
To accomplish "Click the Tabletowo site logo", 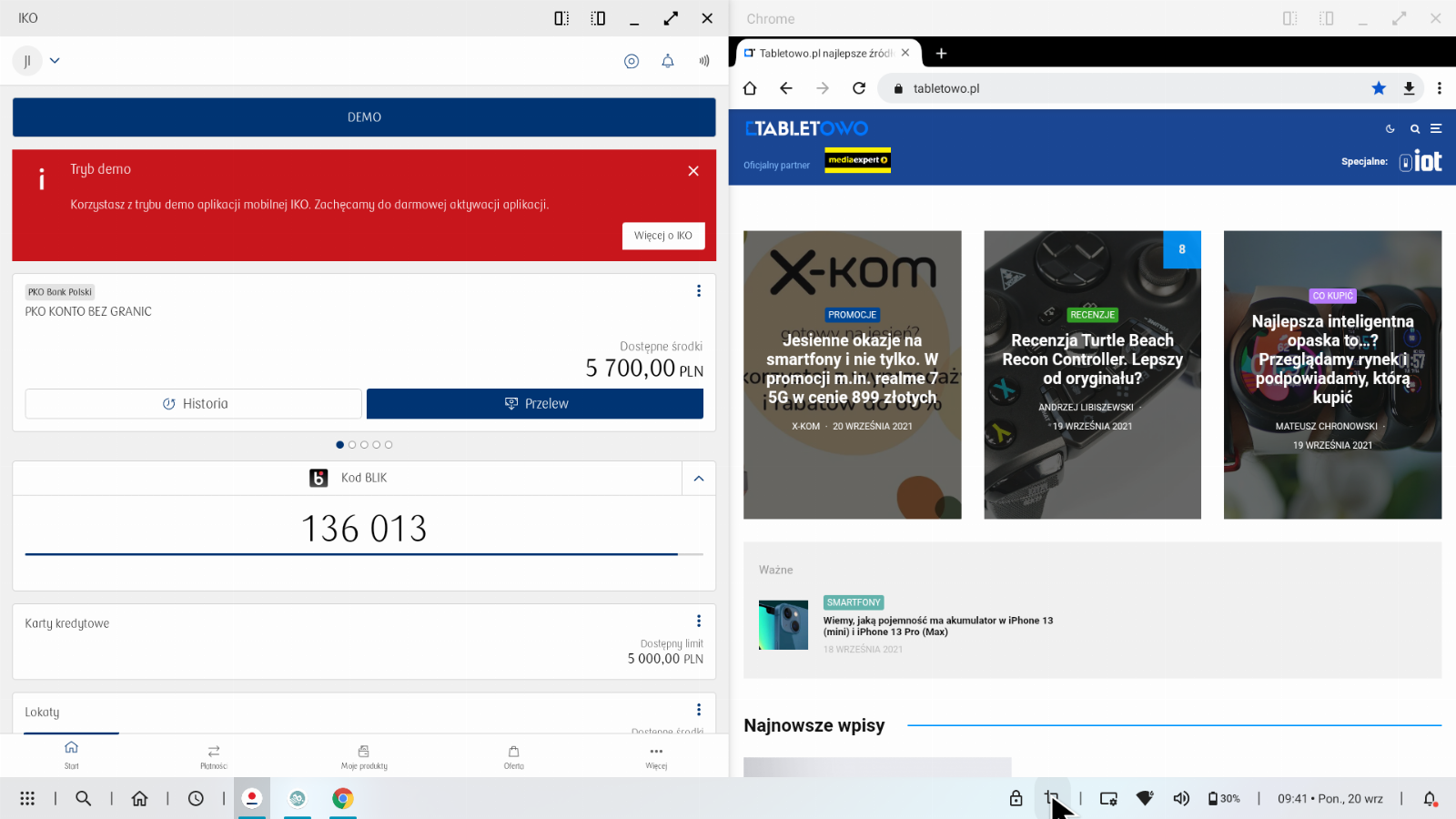I will pyautogui.click(x=806, y=128).
